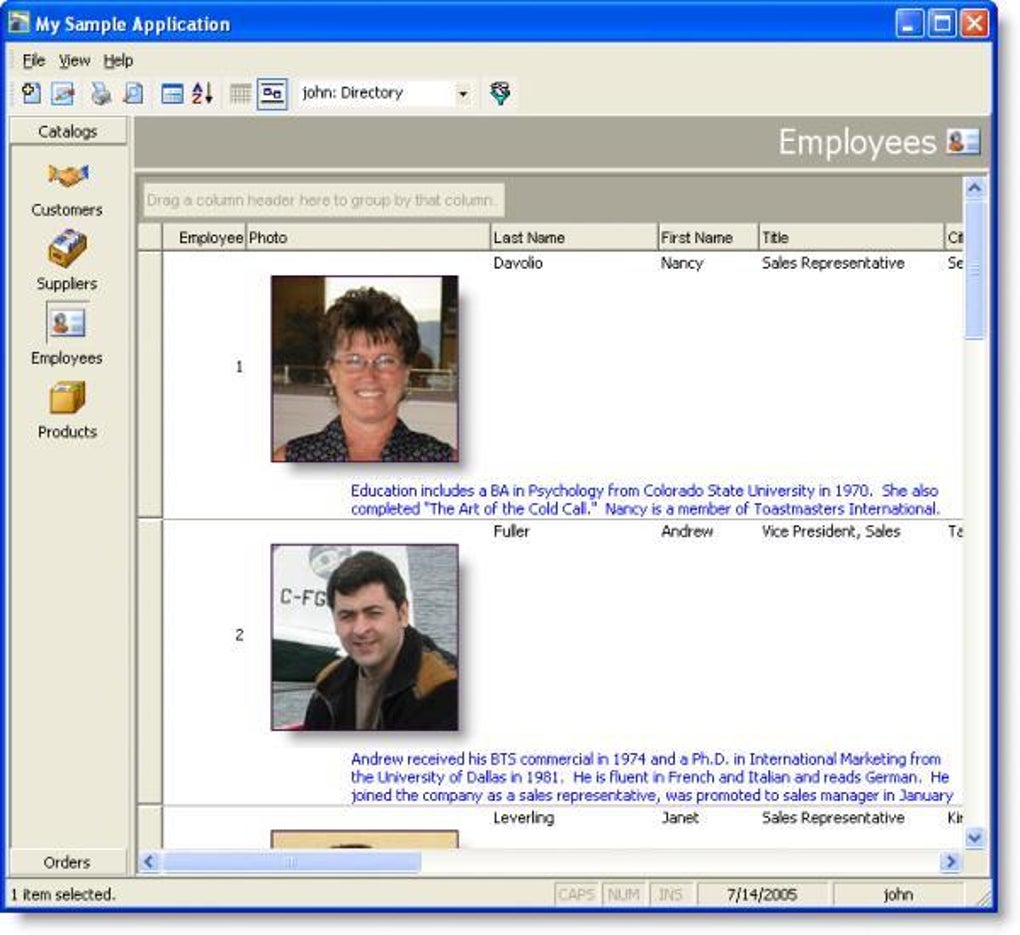Click the "Davolio" last name cell
Image resolution: width=1020 pixels, height=935 pixels.
point(518,263)
